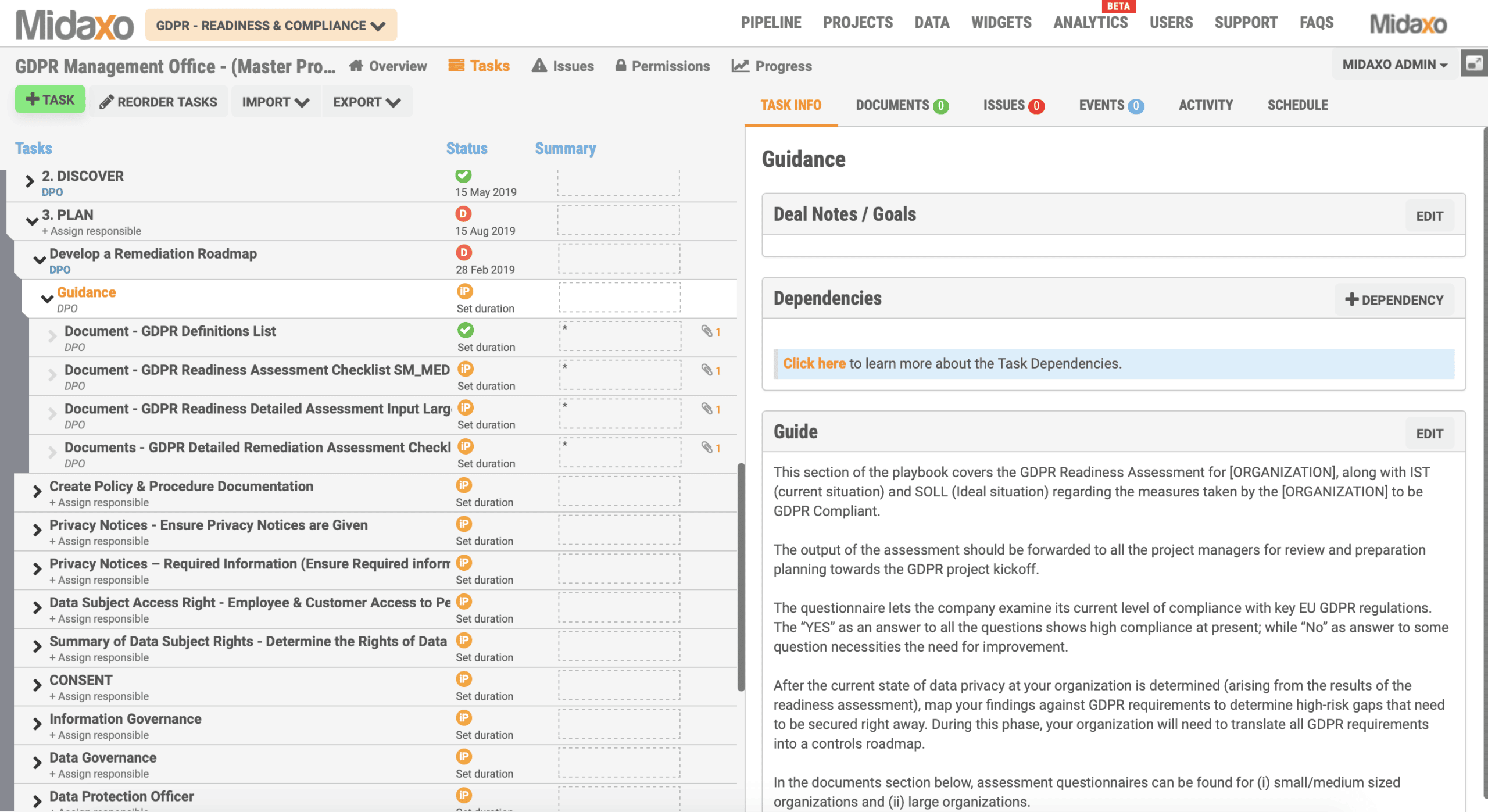Image resolution: width=1488 pixels, height=812 pixels.
Task: Open the Overview home icon tab
Action: (388, 66)
